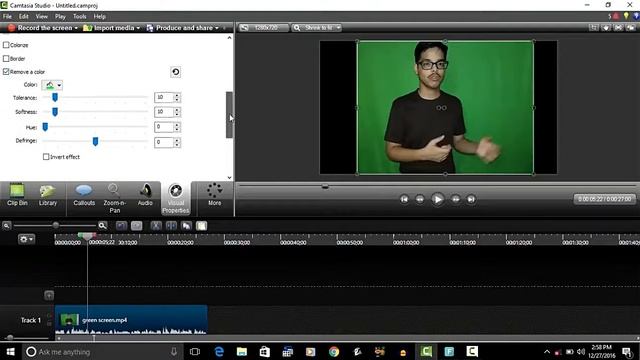Click the detach preview icon
Image resolution: width=640 pixels, height=360 pixels.
[631, 28]
